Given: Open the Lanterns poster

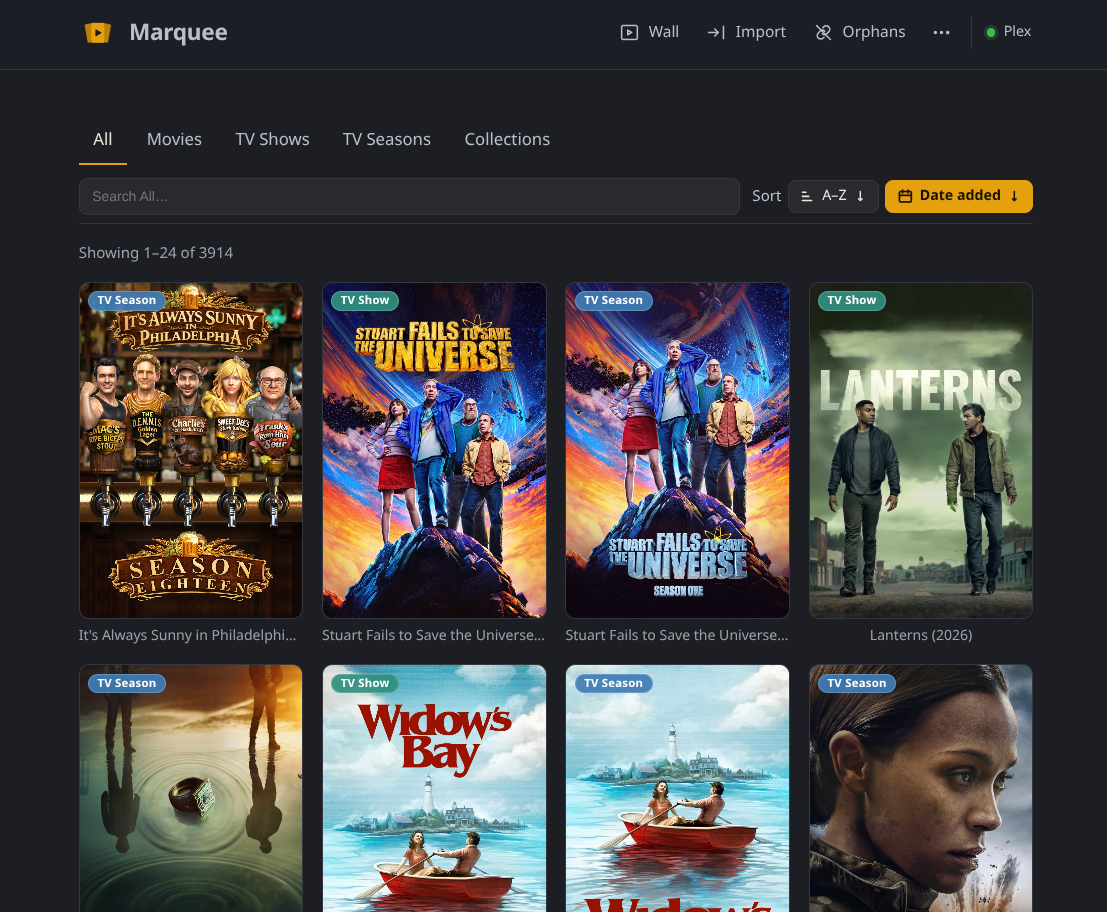Looking at the screenshot, I should click(x=921, y=450).
